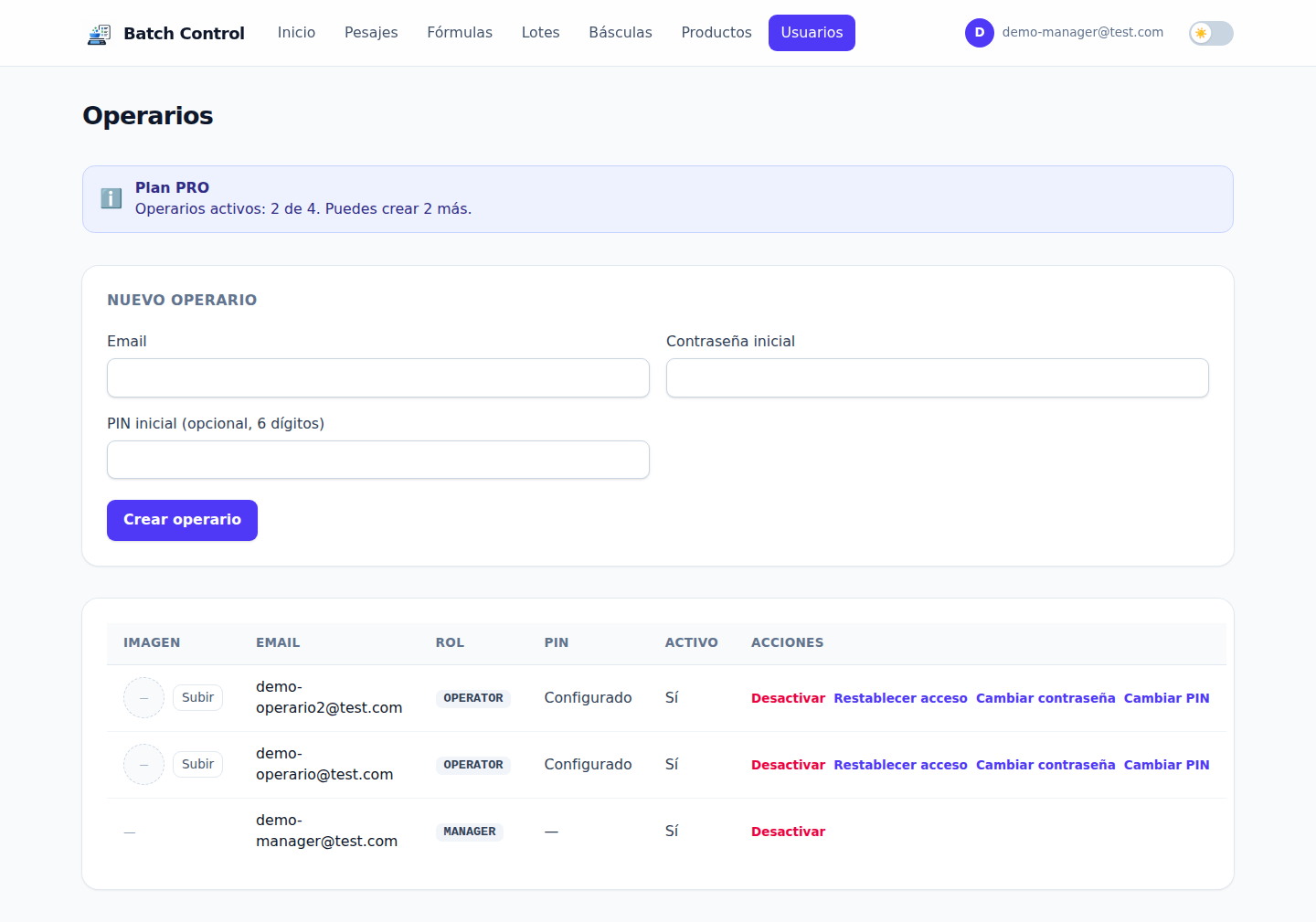Focus the Email input field
Image resolution: width=1316 pixels, height=922 pixels.
point(378,378)
